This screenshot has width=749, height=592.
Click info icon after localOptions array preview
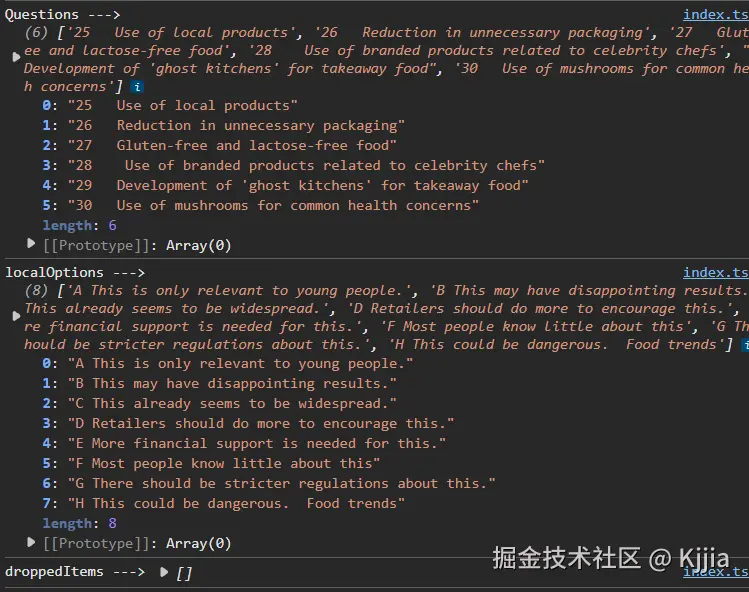(744, 344)
